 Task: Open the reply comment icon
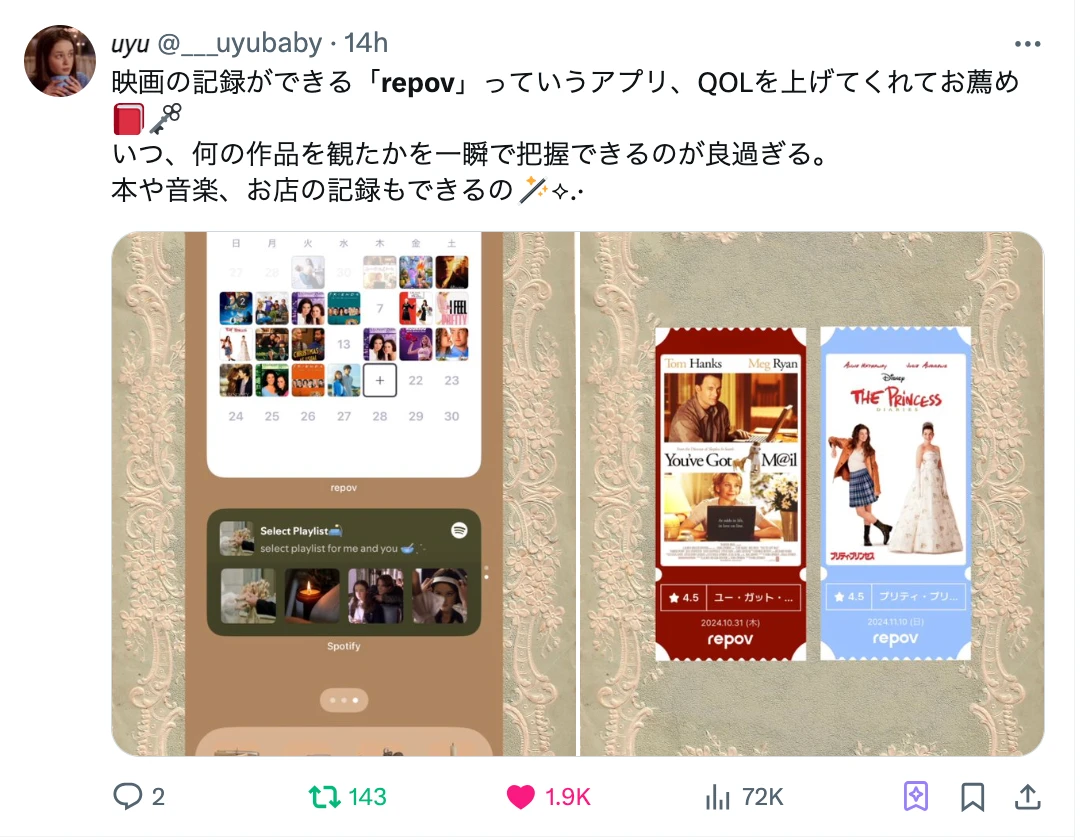(x=128, y=796)
